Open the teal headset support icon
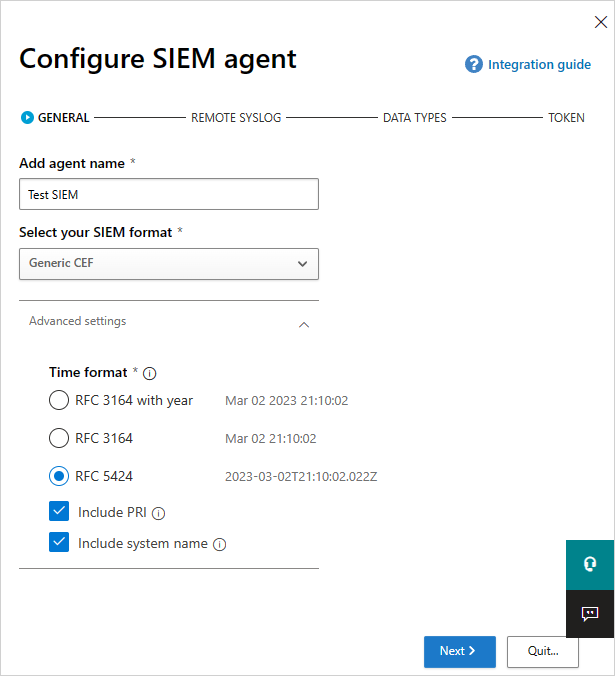 click(590, 564)
